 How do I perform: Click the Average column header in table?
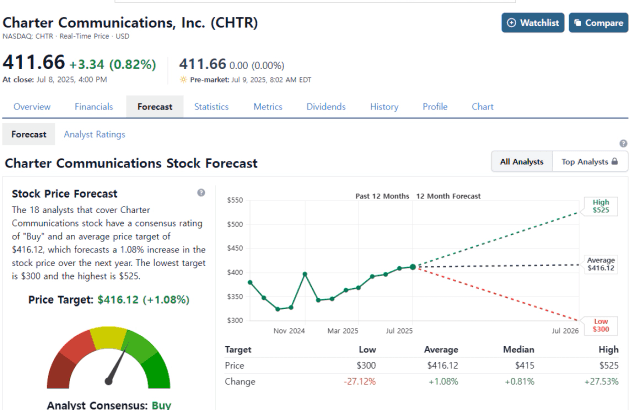441,350
